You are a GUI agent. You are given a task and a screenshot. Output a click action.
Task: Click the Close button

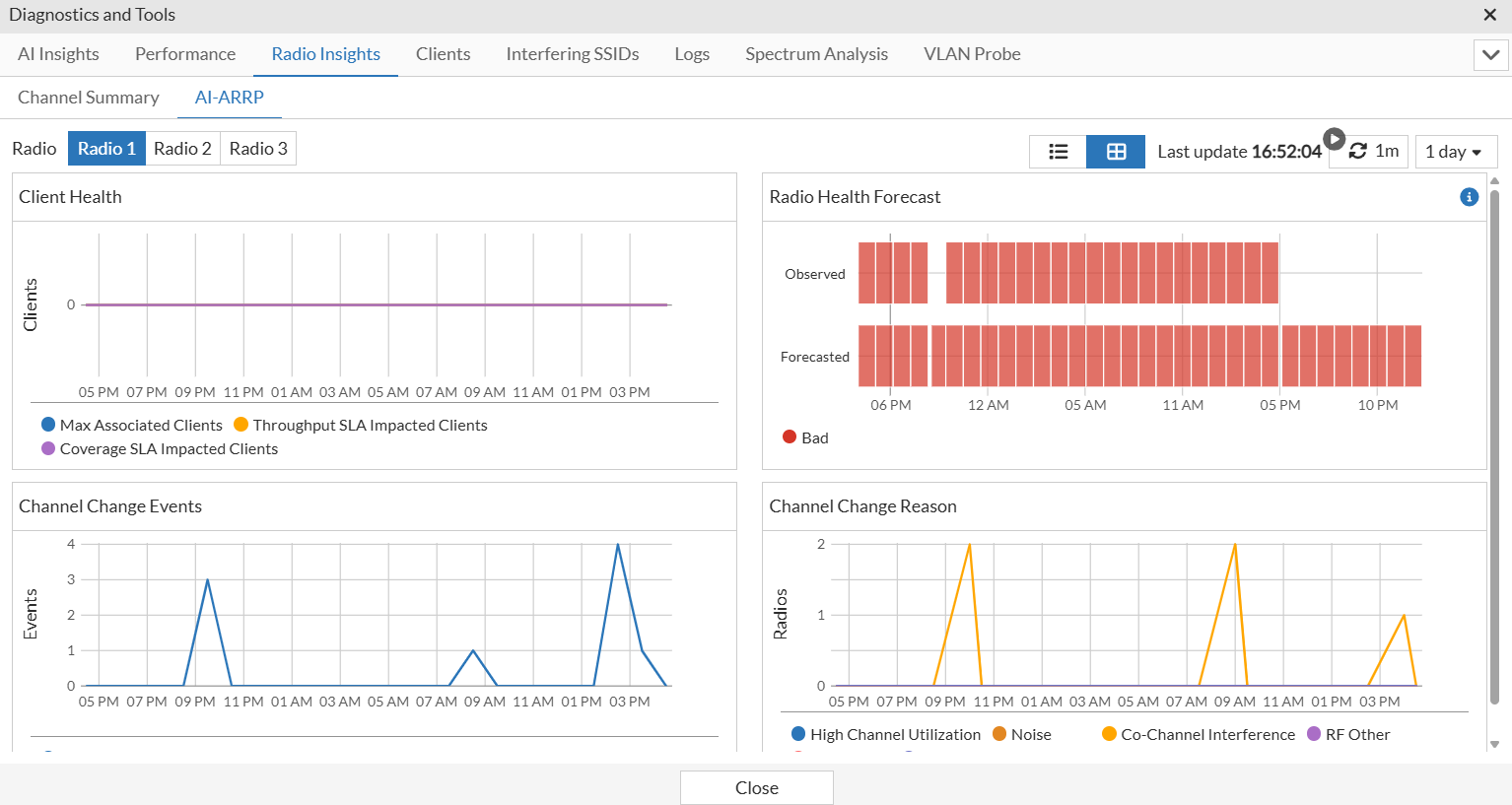point(756,787)
